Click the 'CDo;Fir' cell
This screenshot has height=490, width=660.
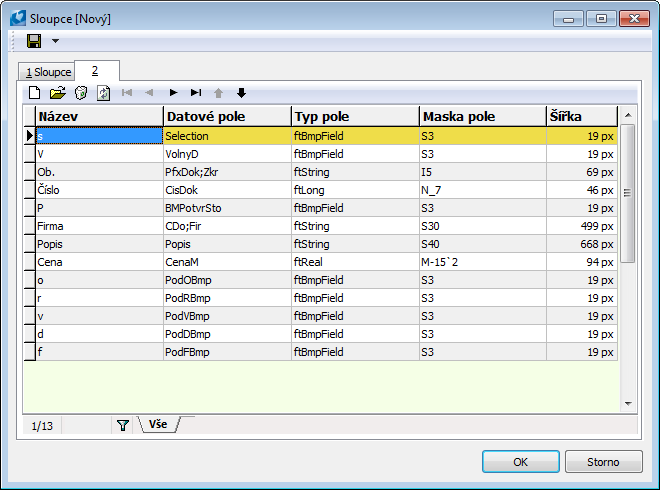pyautogui.click(x=227, y=226)
